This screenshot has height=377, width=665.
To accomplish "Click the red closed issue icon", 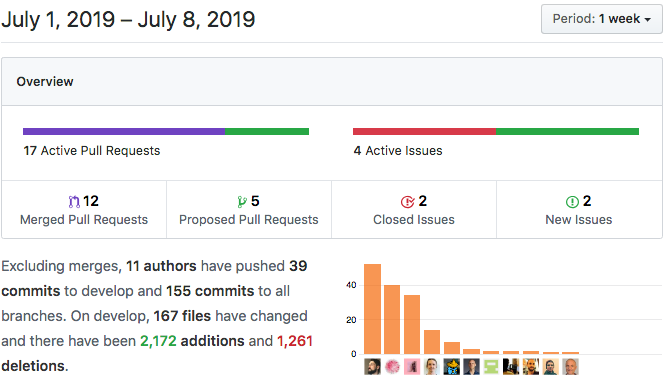I will coord(408,202).
